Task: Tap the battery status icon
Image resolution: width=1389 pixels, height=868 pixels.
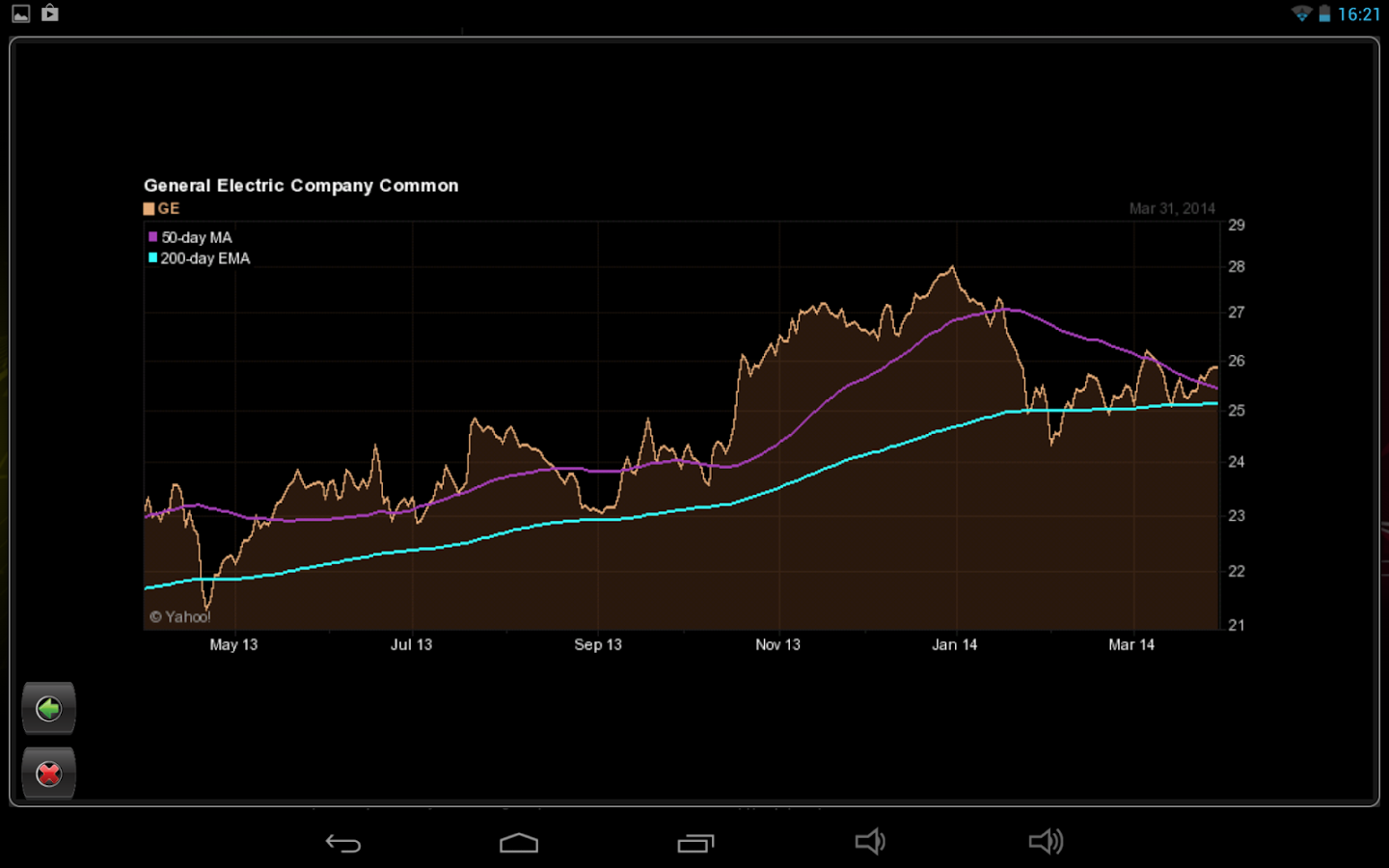Action: click(x=1324, y=14)
